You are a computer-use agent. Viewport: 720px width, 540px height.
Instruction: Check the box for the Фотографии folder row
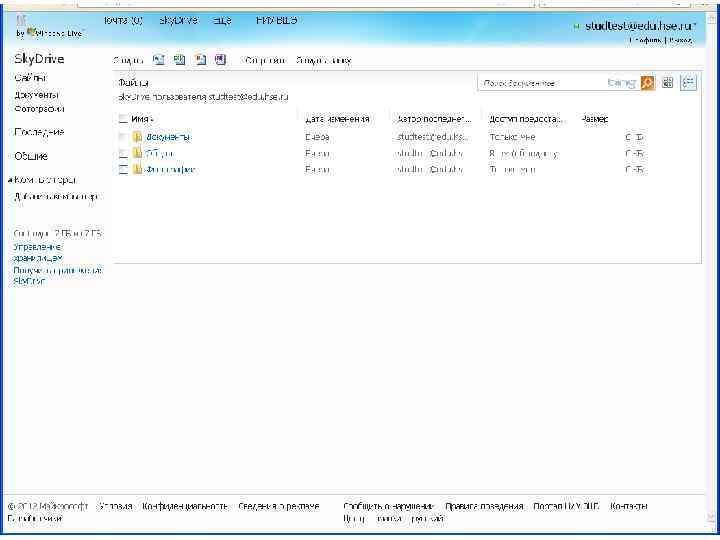tap(123, 170)
